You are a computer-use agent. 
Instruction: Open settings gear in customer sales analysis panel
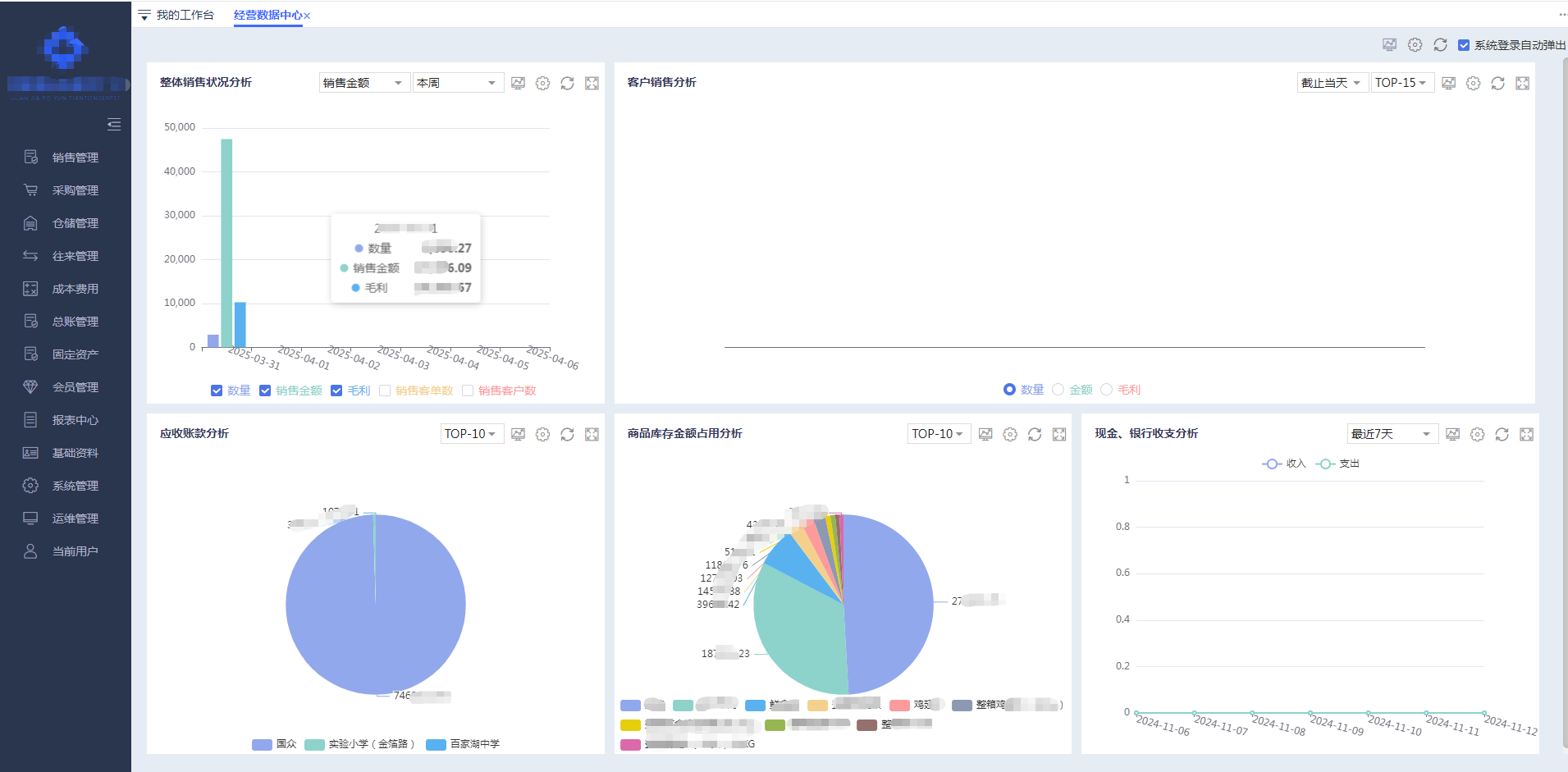coord(1473,84)
